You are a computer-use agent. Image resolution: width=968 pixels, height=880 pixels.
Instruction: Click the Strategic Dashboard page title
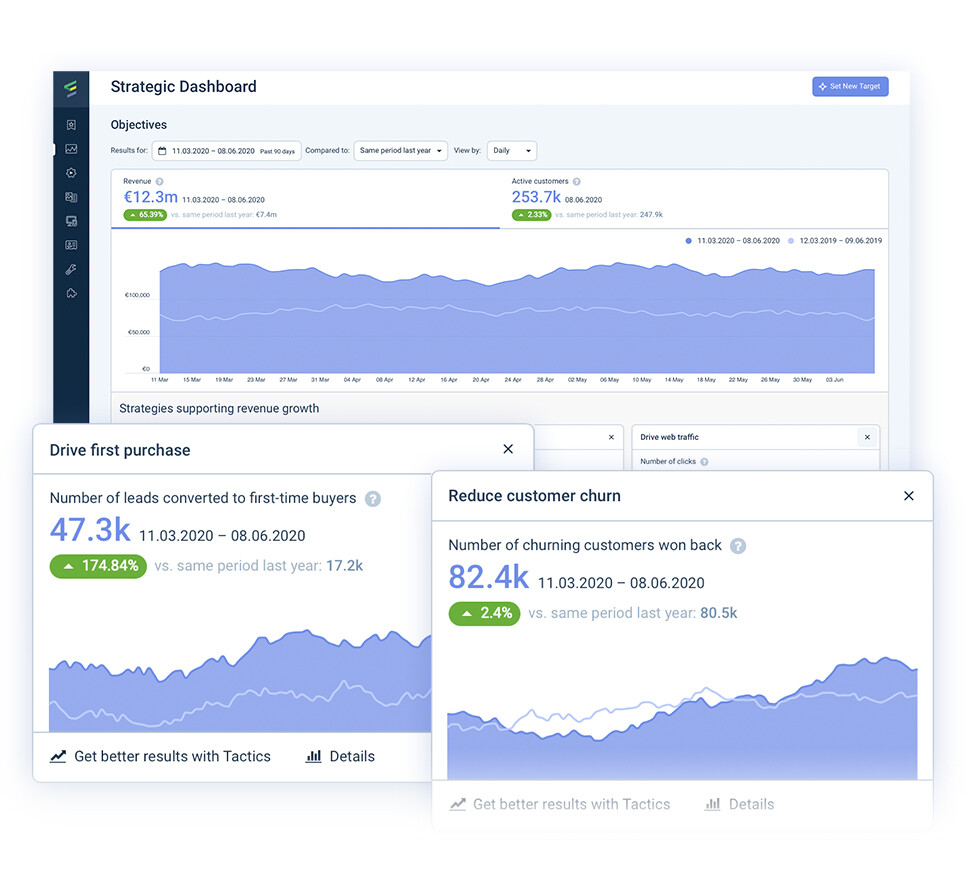183,86
